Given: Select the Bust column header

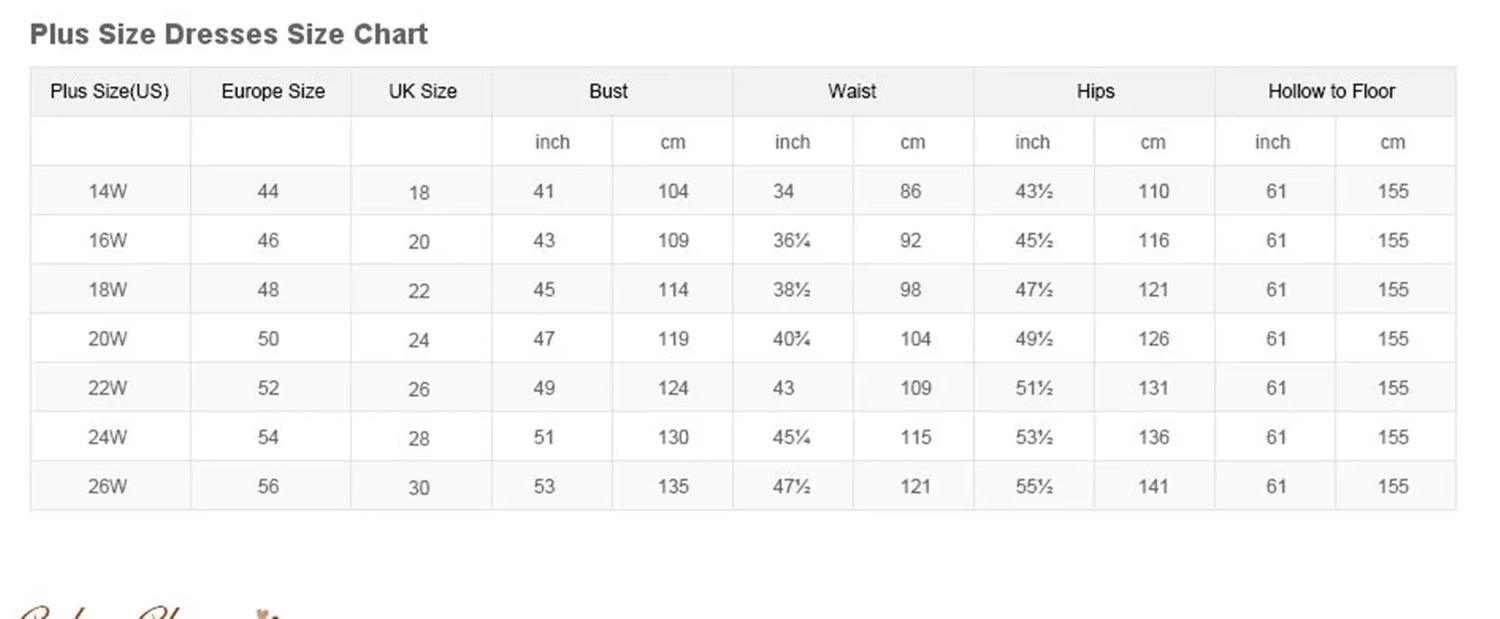Looking at the screenshot, I should point(608,92).
